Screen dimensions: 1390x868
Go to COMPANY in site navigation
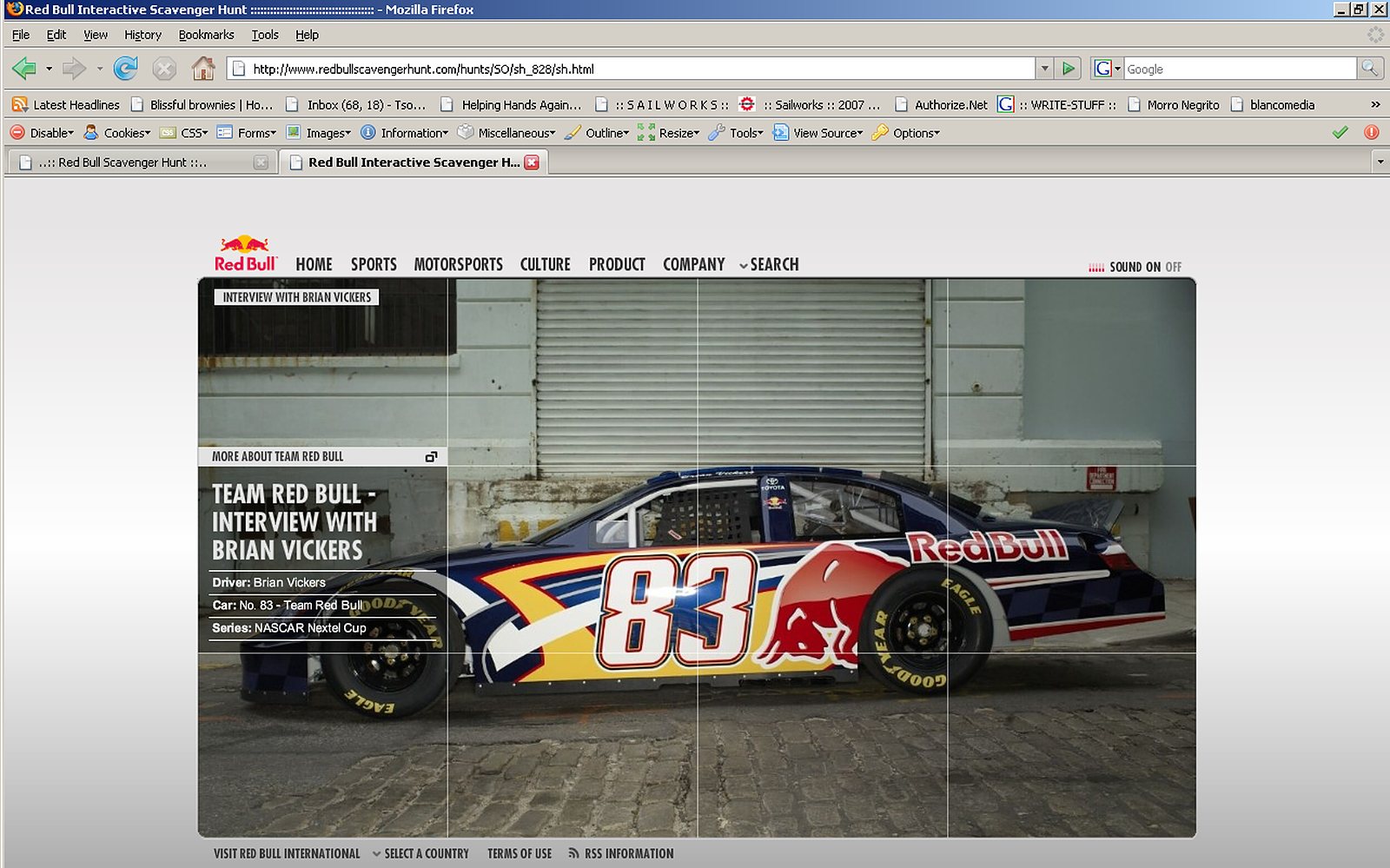[693, 264]
